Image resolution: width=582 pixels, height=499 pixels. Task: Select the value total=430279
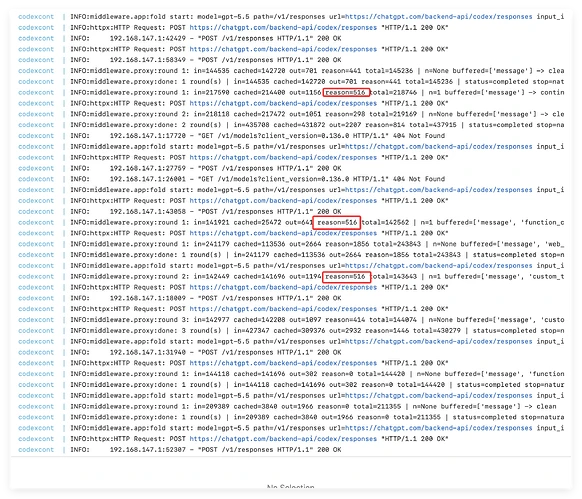point(437,330)
